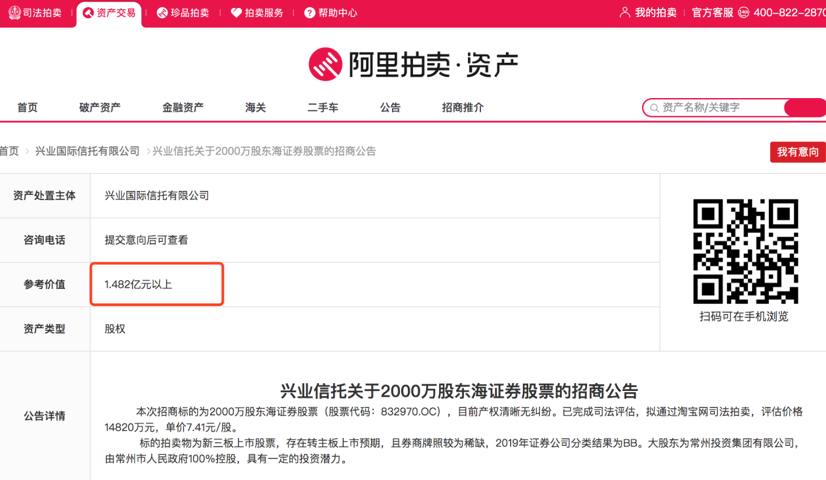Open 官方客服 link

pos(713,13)
